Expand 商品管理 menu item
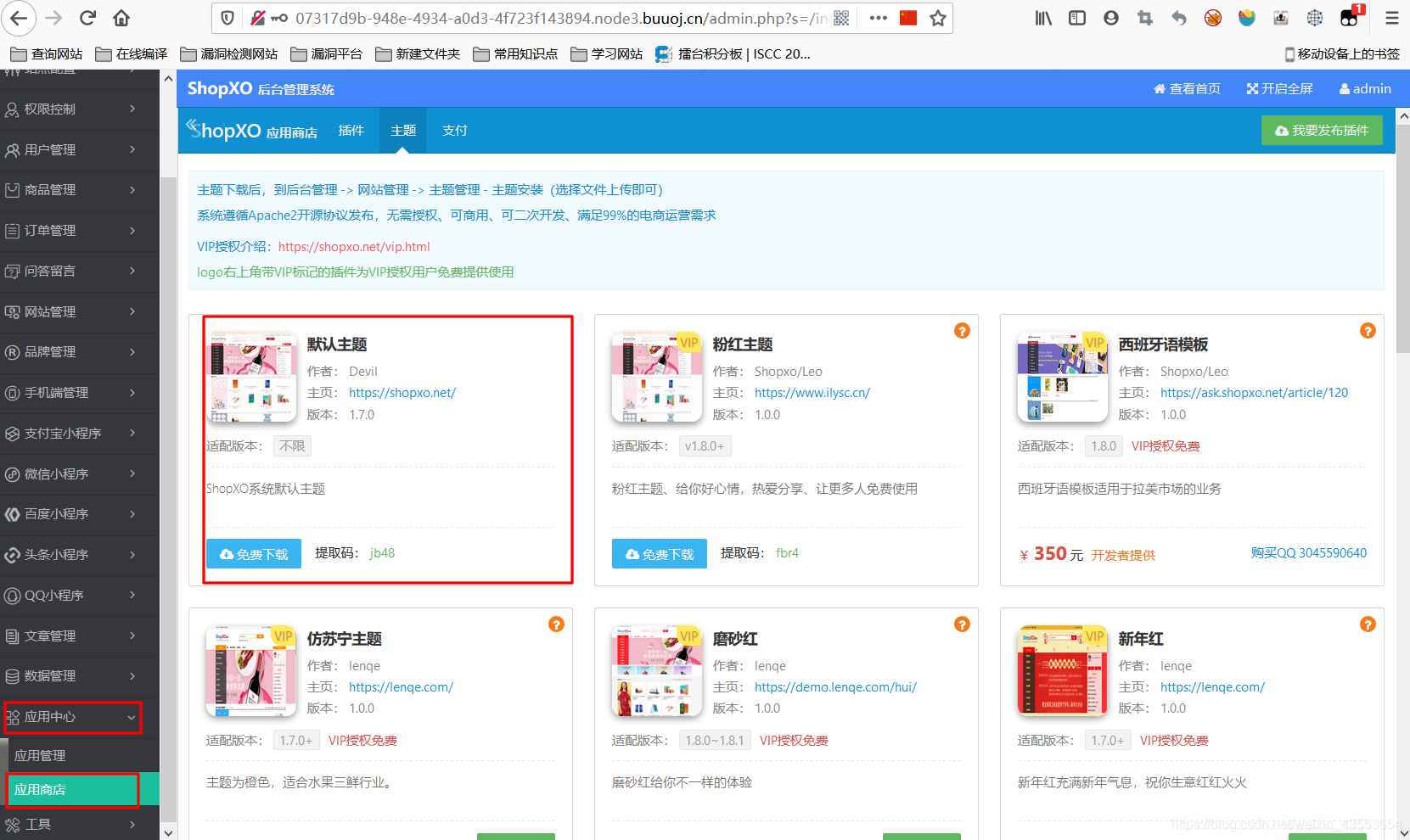 [x=80, y=190]
